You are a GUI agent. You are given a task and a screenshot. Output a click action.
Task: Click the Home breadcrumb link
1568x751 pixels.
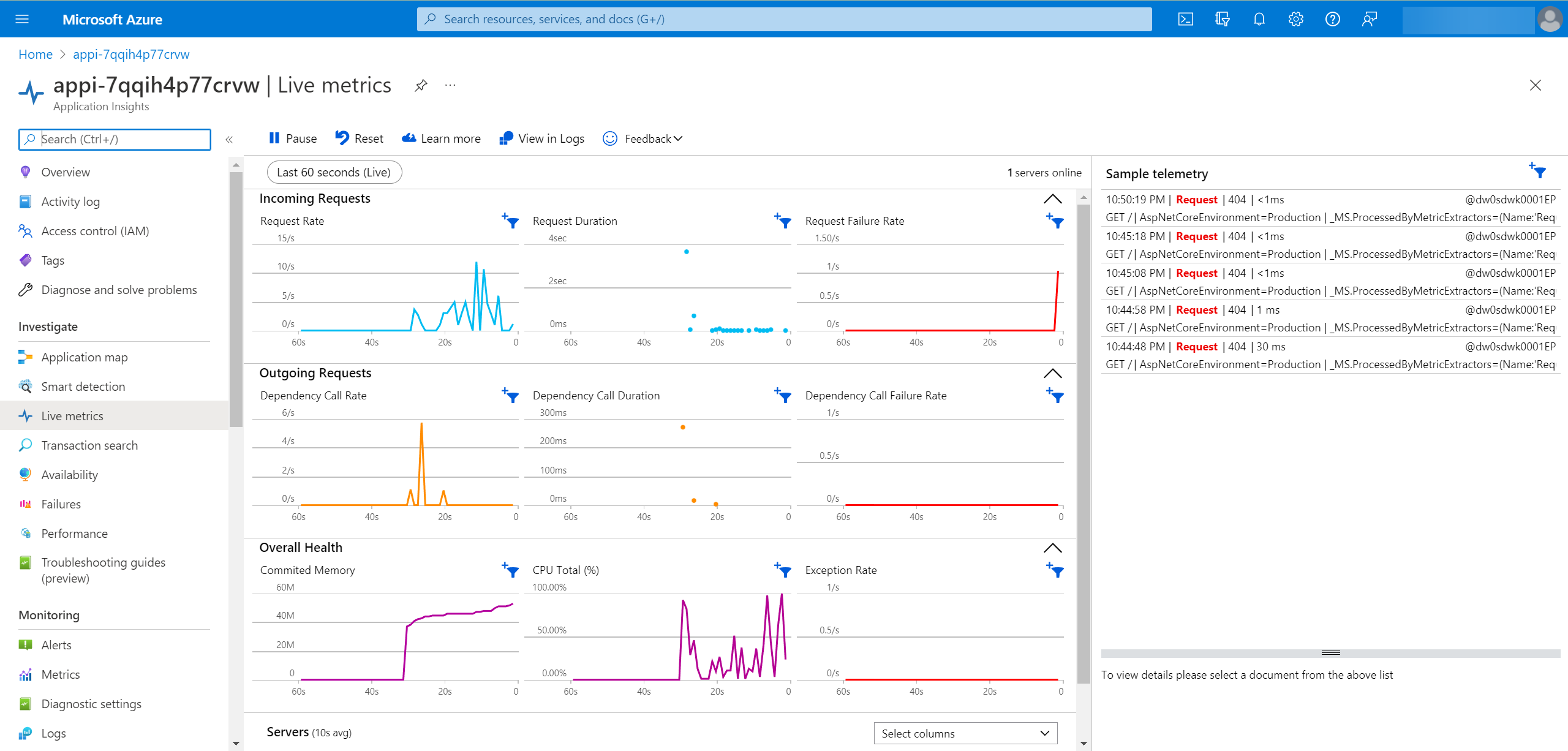[36, 55]
